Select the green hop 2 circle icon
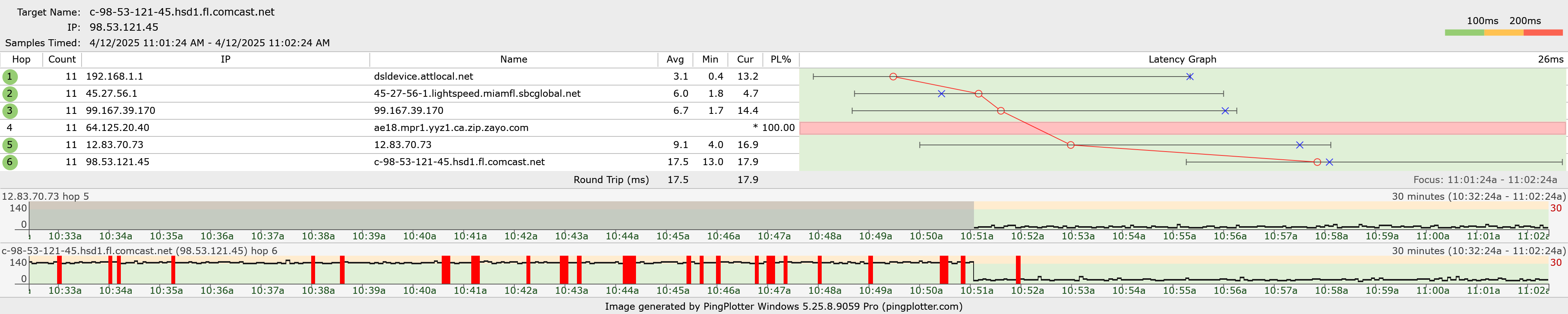The image size is (1568, 314). [10, 94]
